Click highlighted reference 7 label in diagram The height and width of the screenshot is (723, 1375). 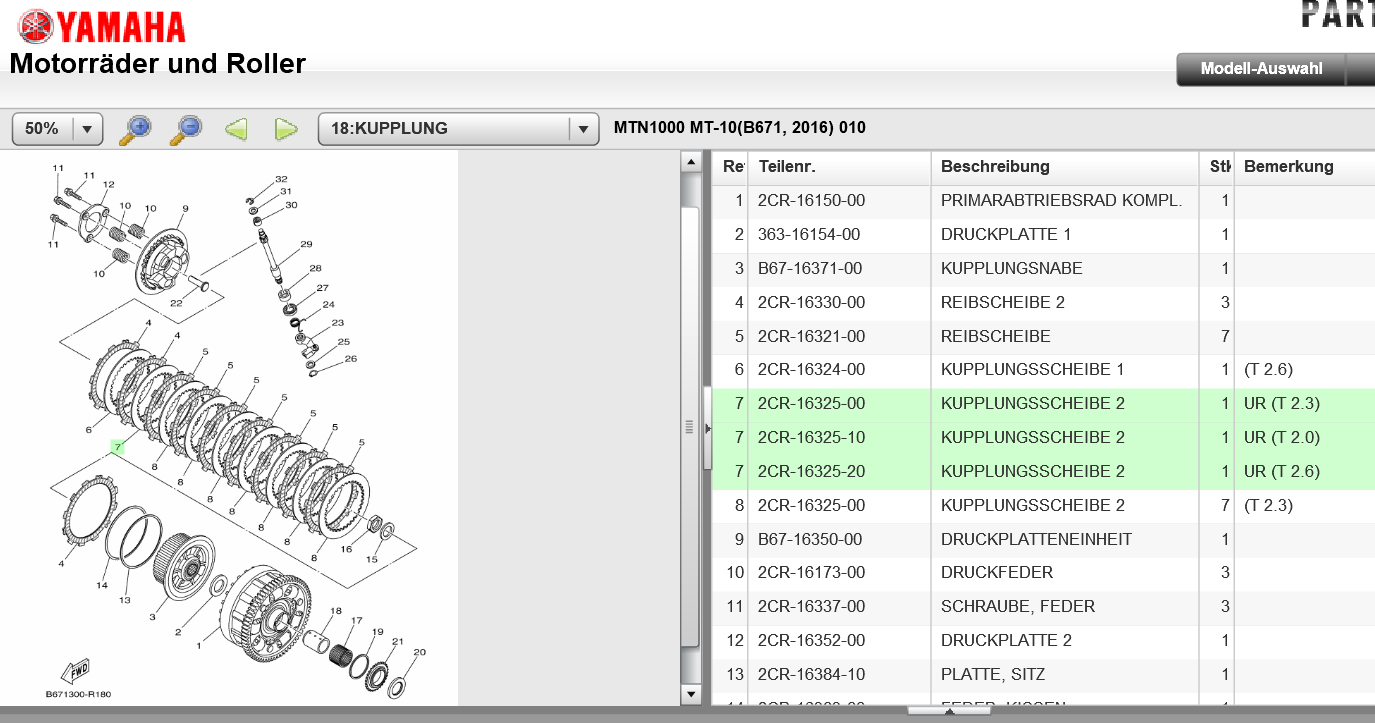pos(117,447)
